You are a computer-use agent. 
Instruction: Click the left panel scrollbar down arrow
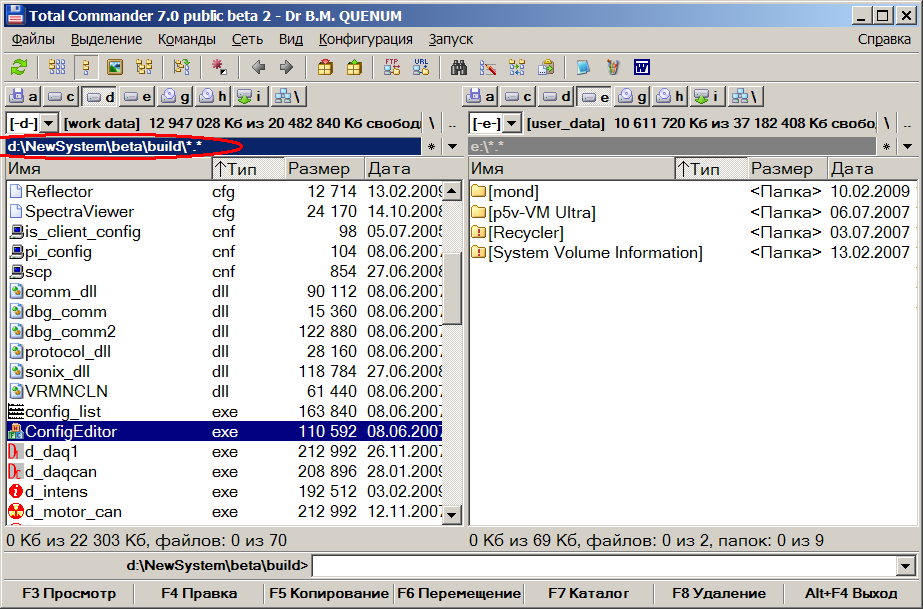pos(451,514)
